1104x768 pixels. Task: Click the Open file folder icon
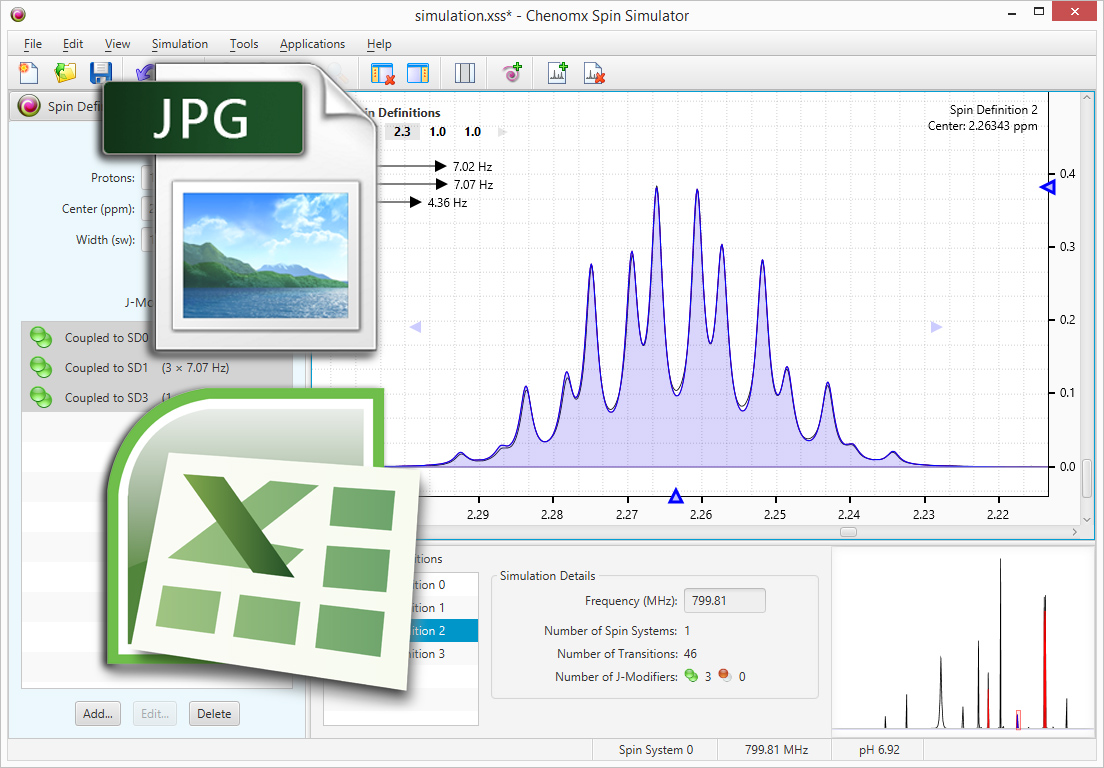65,73
